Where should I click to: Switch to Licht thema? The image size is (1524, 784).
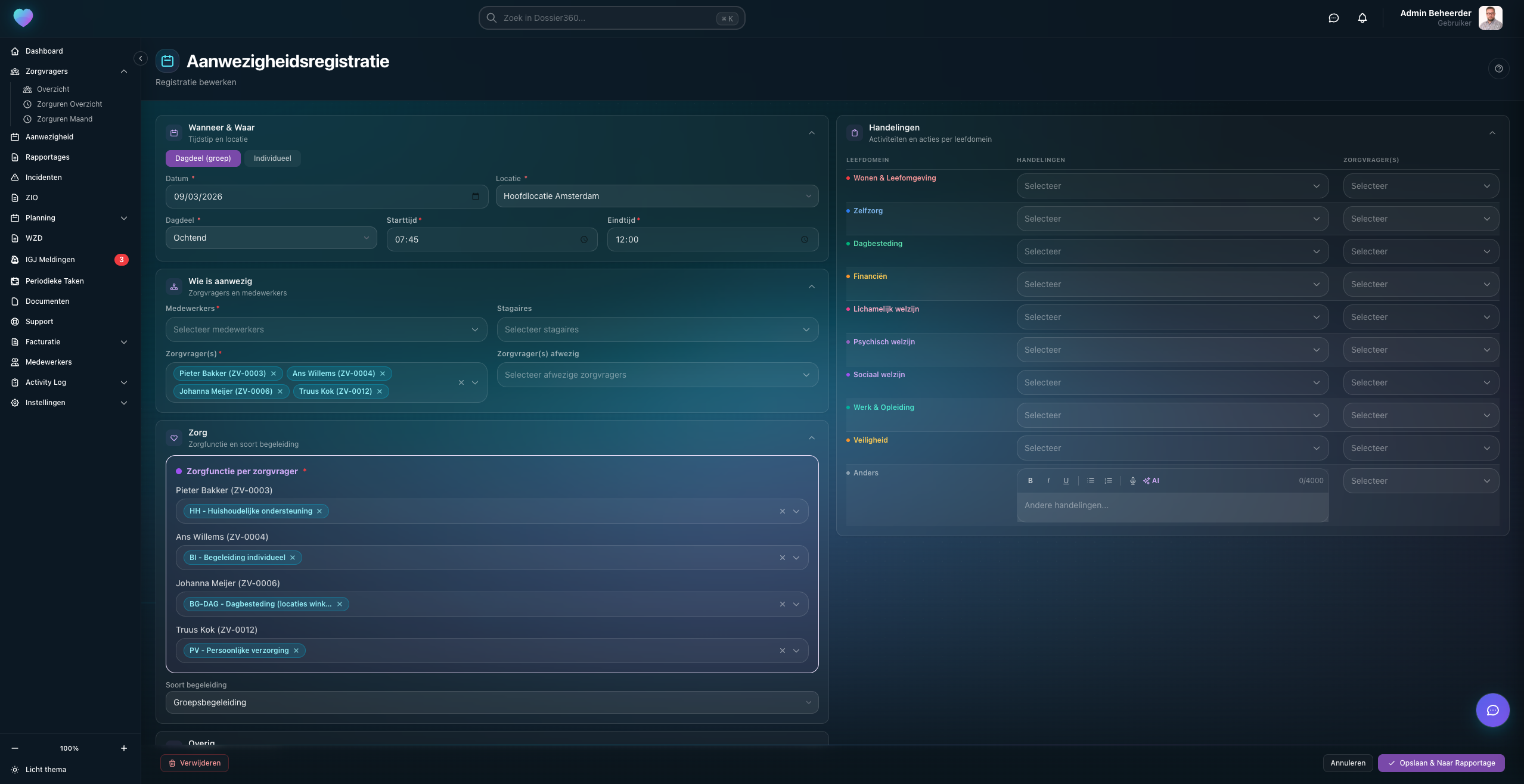click(x=46, y=769)
